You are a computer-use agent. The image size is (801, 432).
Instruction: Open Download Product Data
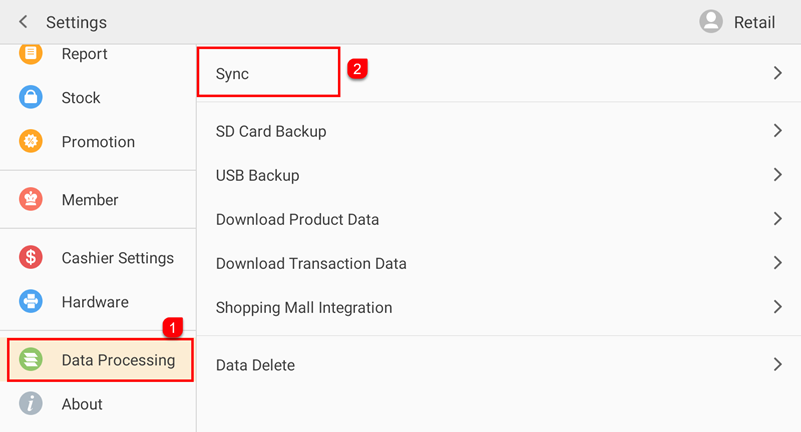tap(297, 219)
